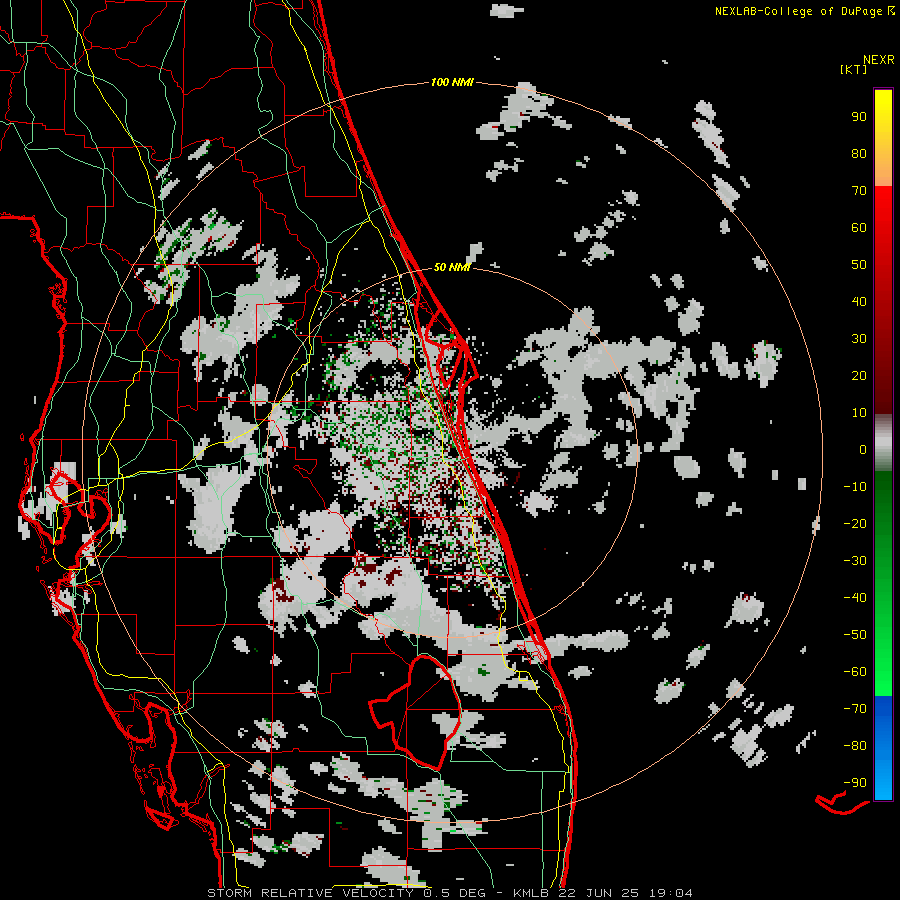This screenshot has height=900, width=900.
Task: Click the 40 value on the velocity scale
Action: 859,301
